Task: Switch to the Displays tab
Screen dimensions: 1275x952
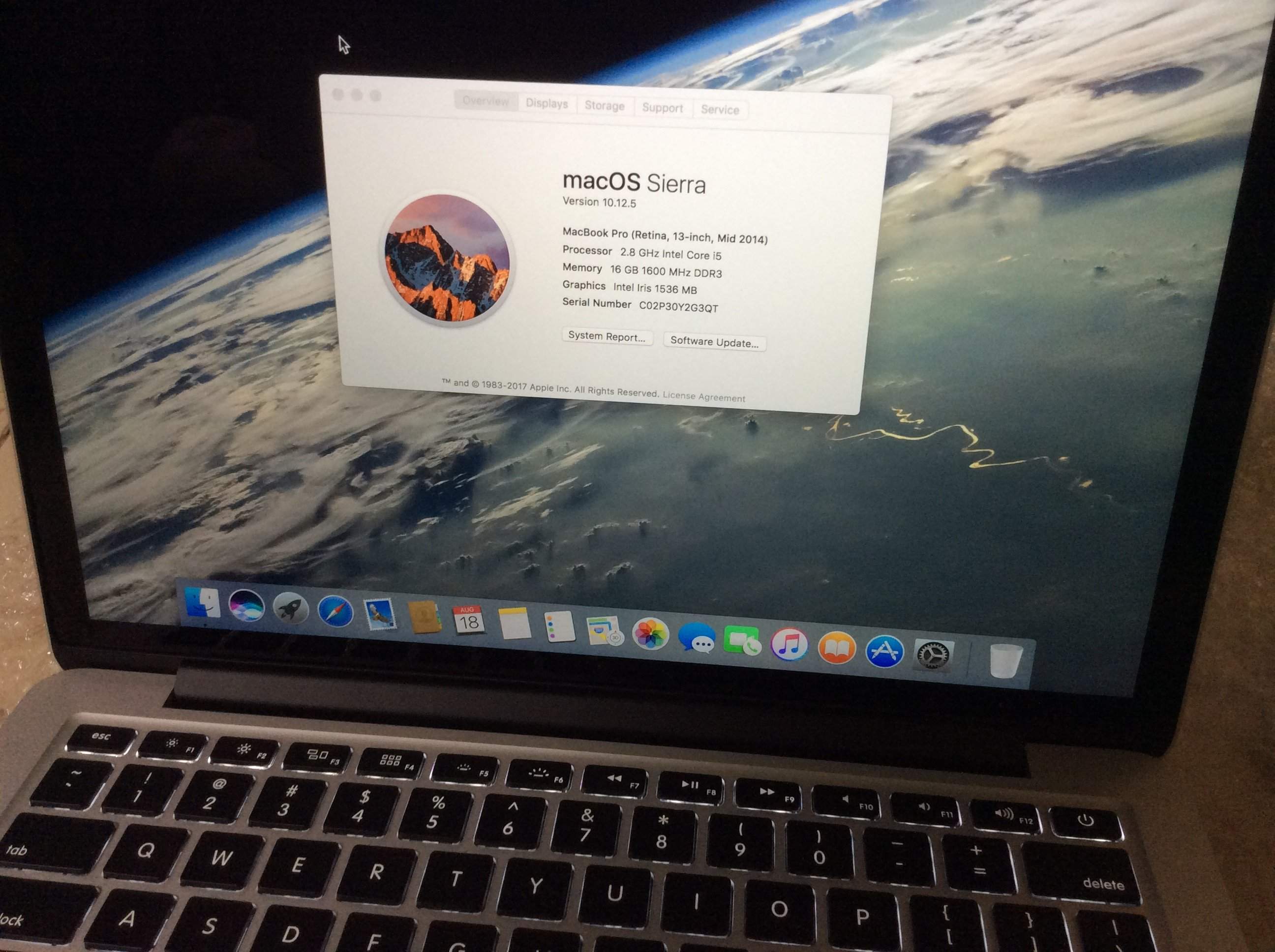Action: click(547, 103)
